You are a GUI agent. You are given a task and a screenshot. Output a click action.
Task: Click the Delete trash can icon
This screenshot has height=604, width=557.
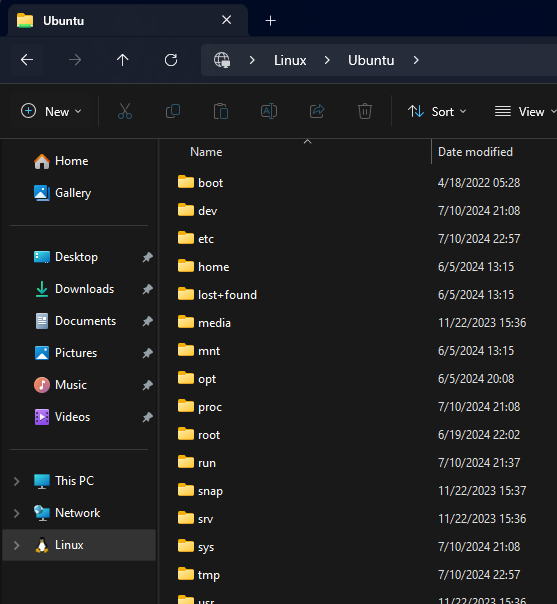(x=364, y=111)
